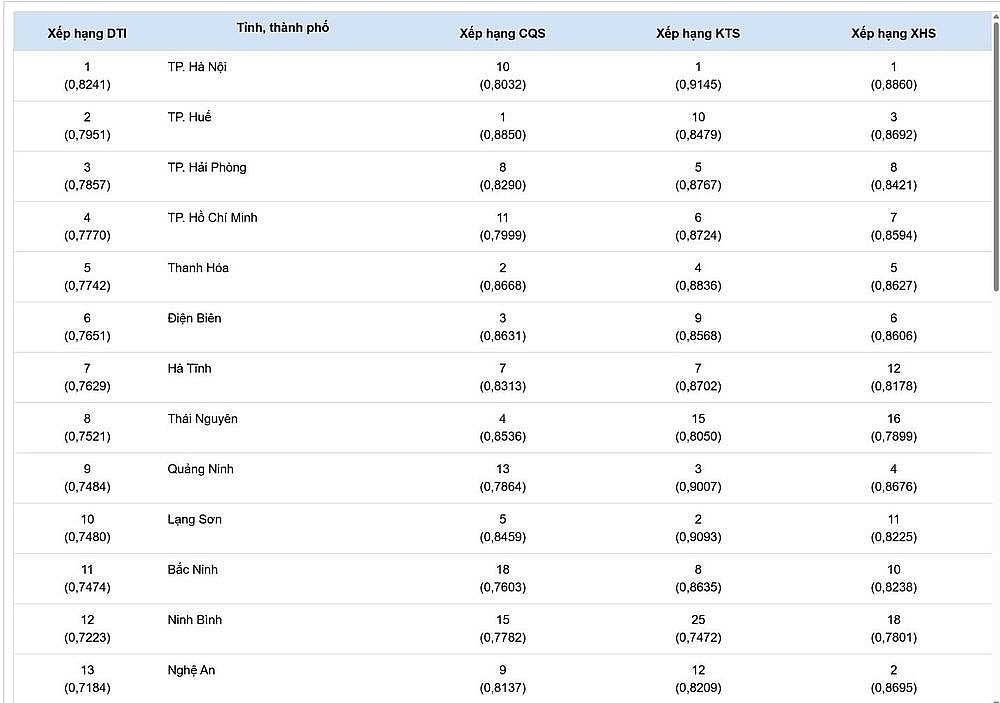Click the Bắc Ninh province cell
This screenshot has height=703, width=1000.
point(193,569)
